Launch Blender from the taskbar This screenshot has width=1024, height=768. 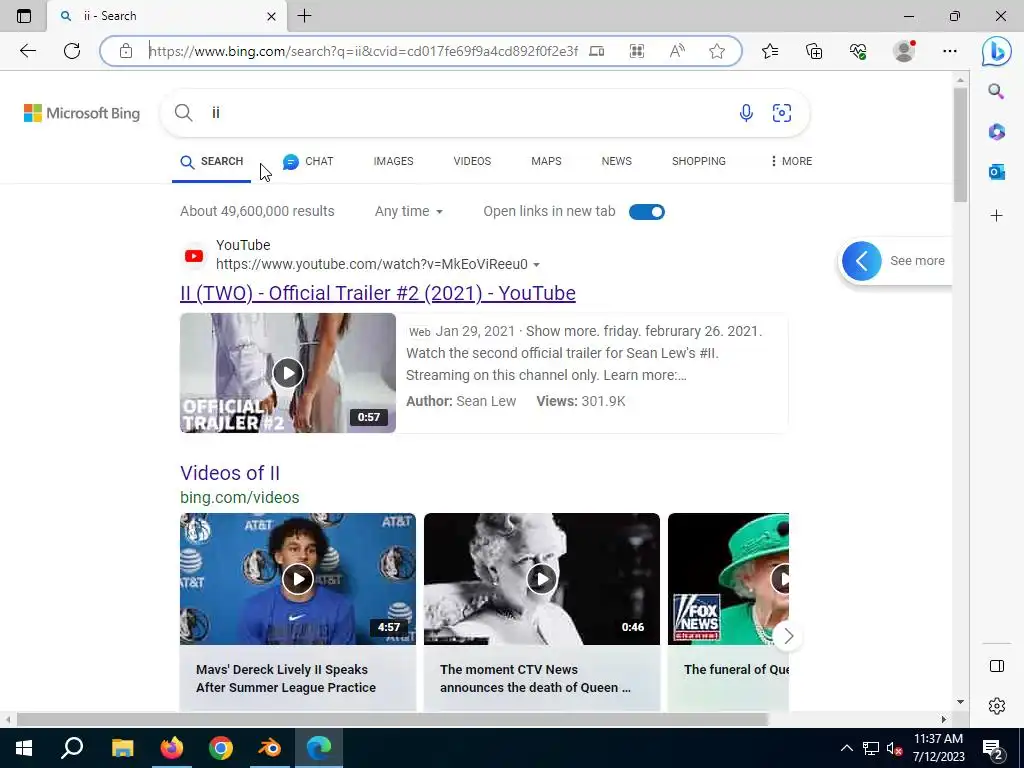coord(269,748)
